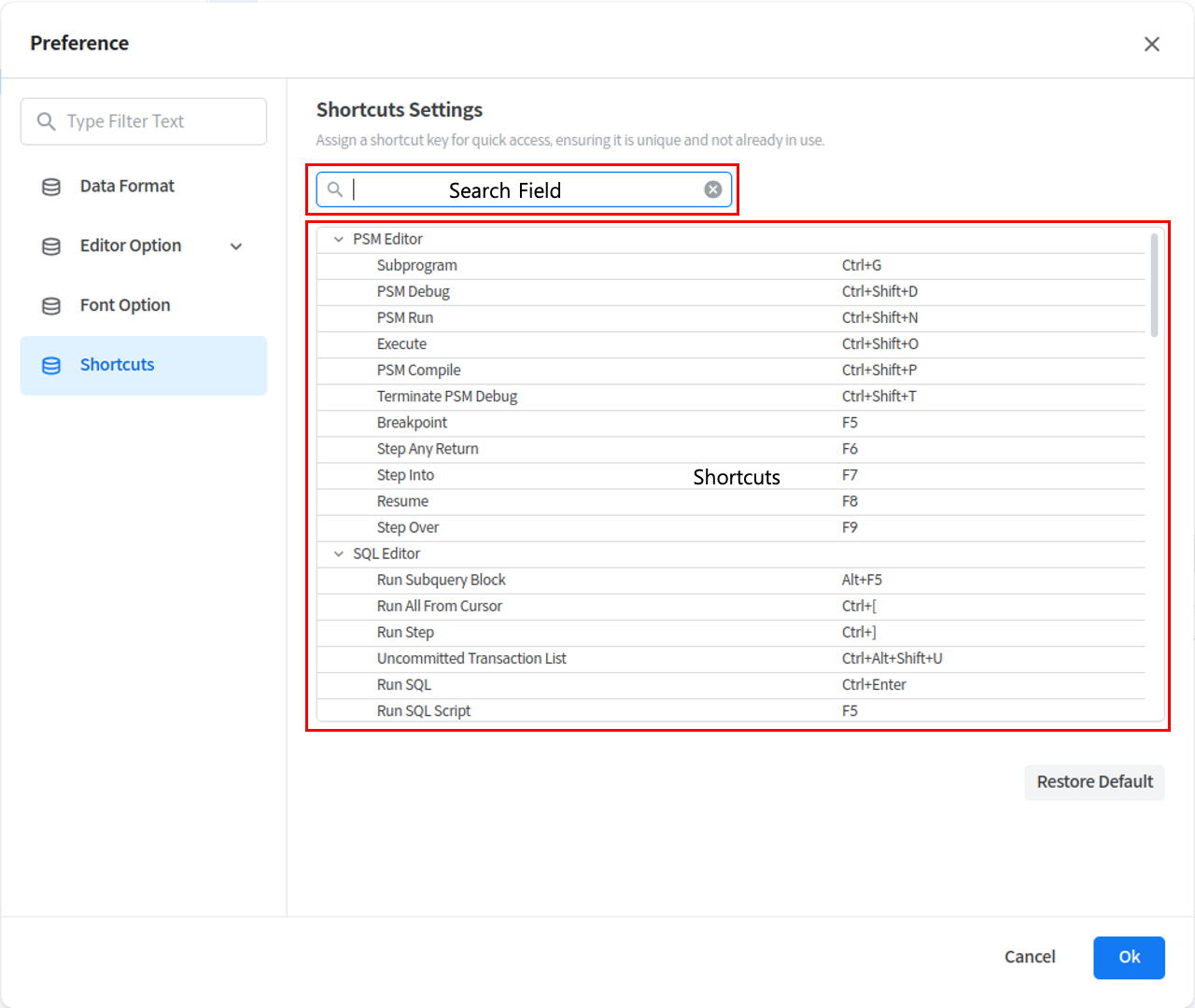The width and height of the screenshot is (1195, 1008).
Task: Click the Editor Option database icon
Action: coord(51,246)
